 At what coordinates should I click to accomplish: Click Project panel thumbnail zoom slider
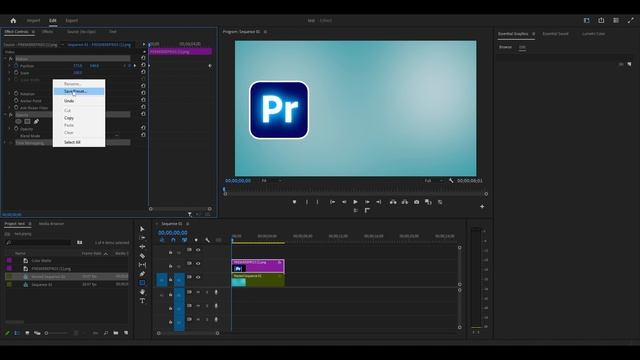pyautogui.click(x=56, y=333)
